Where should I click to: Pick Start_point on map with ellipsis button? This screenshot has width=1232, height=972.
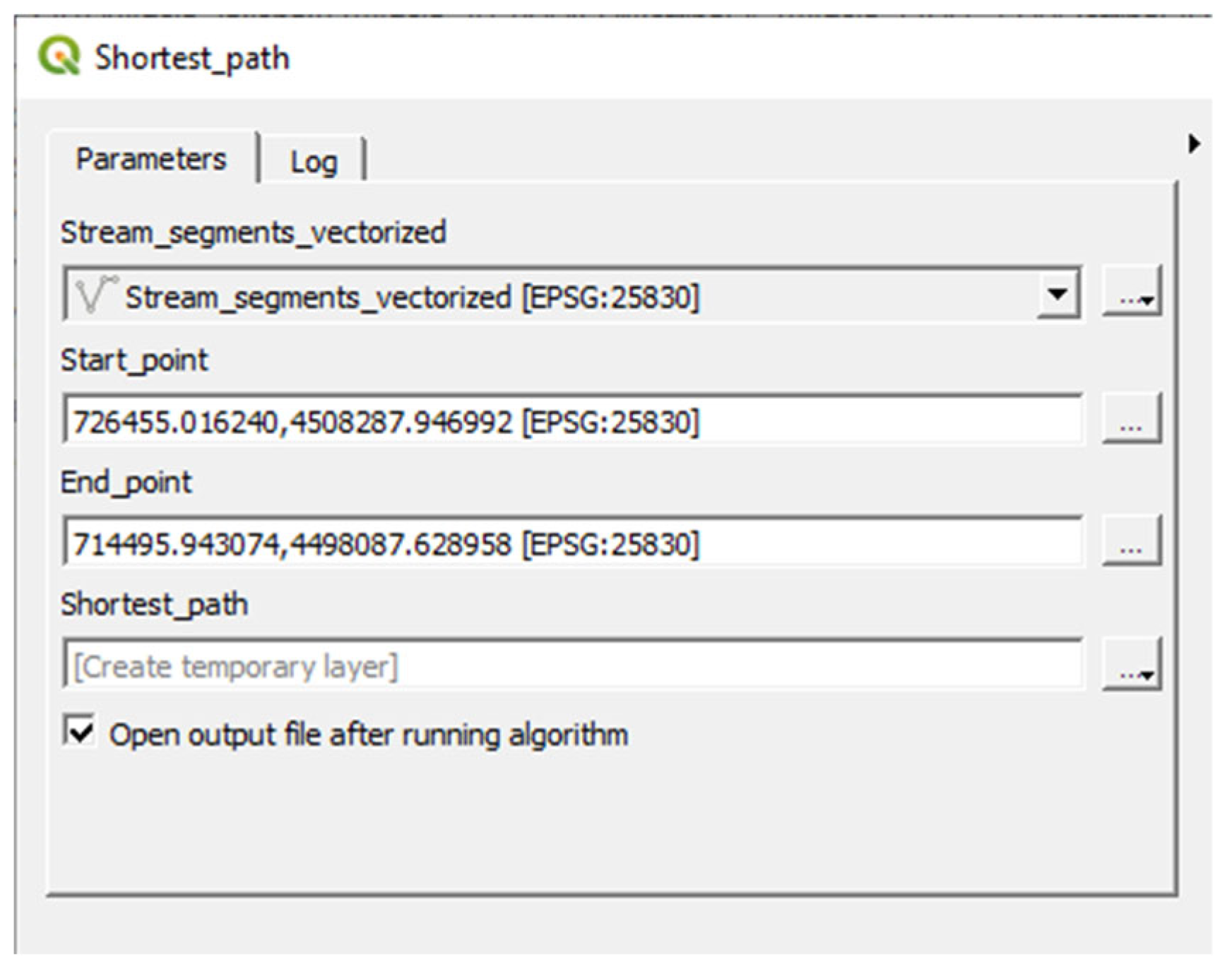pyautogui.click(x=1131, y=420)
